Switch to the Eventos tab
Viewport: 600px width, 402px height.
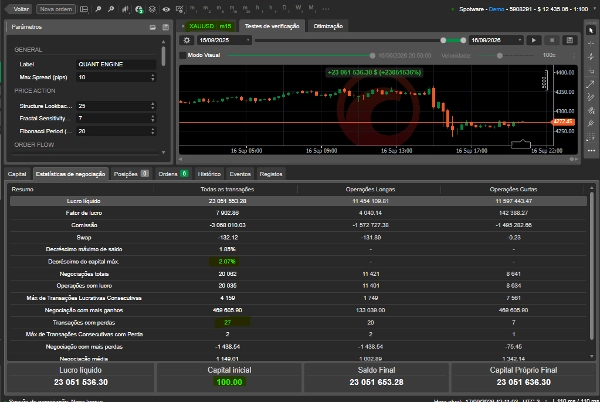pos(240,174)
